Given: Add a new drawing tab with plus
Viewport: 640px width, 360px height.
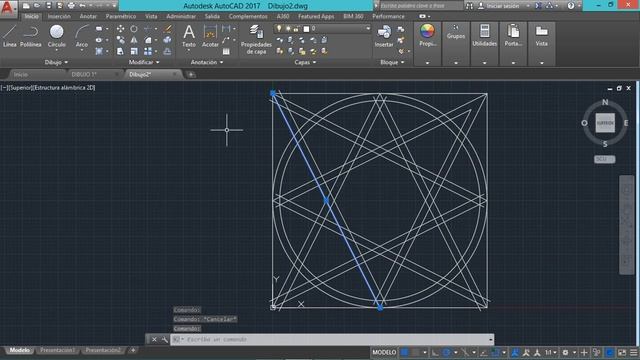Looking at the screenshot, I should [x=191, y=75].
